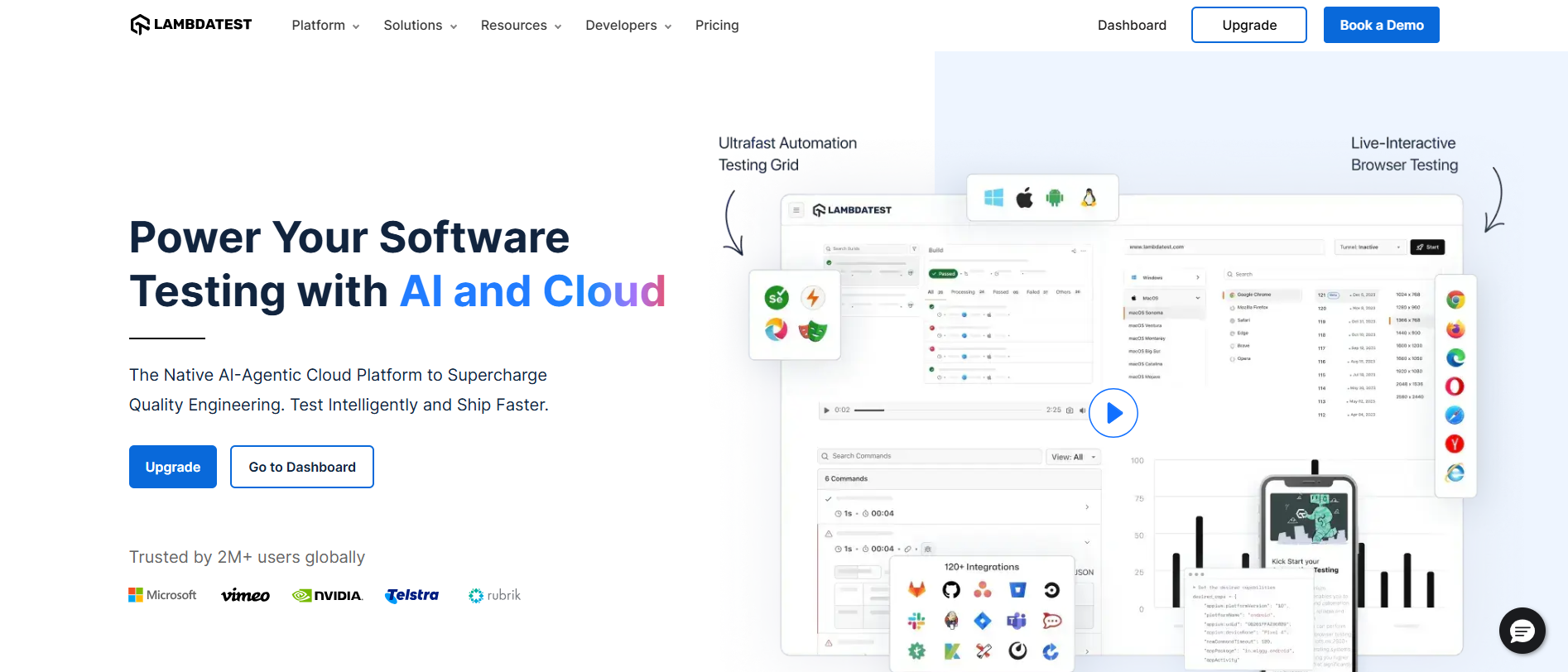Viewport: 1568px width, 672px height.
Task: Open the Developers dropdown
Action: pos(628,26)
